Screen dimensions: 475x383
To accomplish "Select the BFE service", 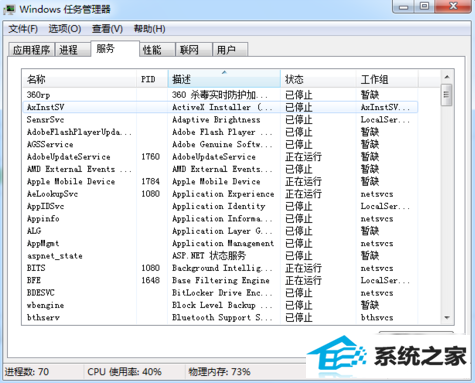I will pyautogui.click(x=34, y=280).
